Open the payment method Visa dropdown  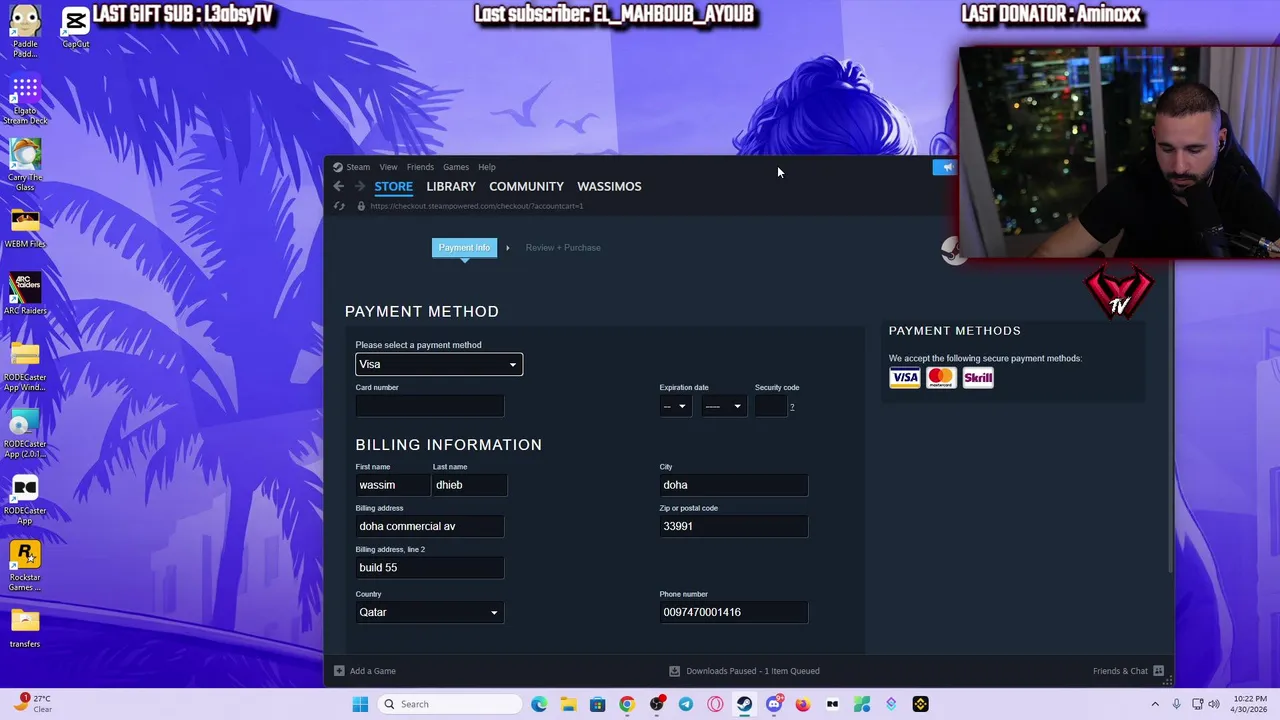439,365
